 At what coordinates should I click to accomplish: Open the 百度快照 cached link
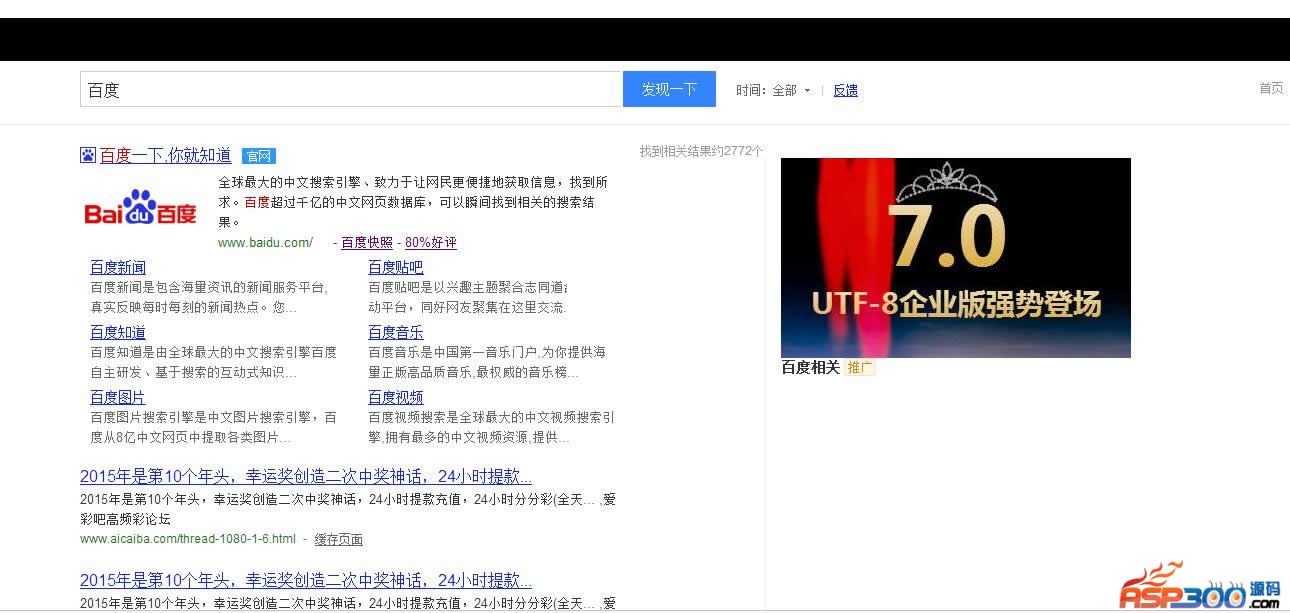point(367,242)
